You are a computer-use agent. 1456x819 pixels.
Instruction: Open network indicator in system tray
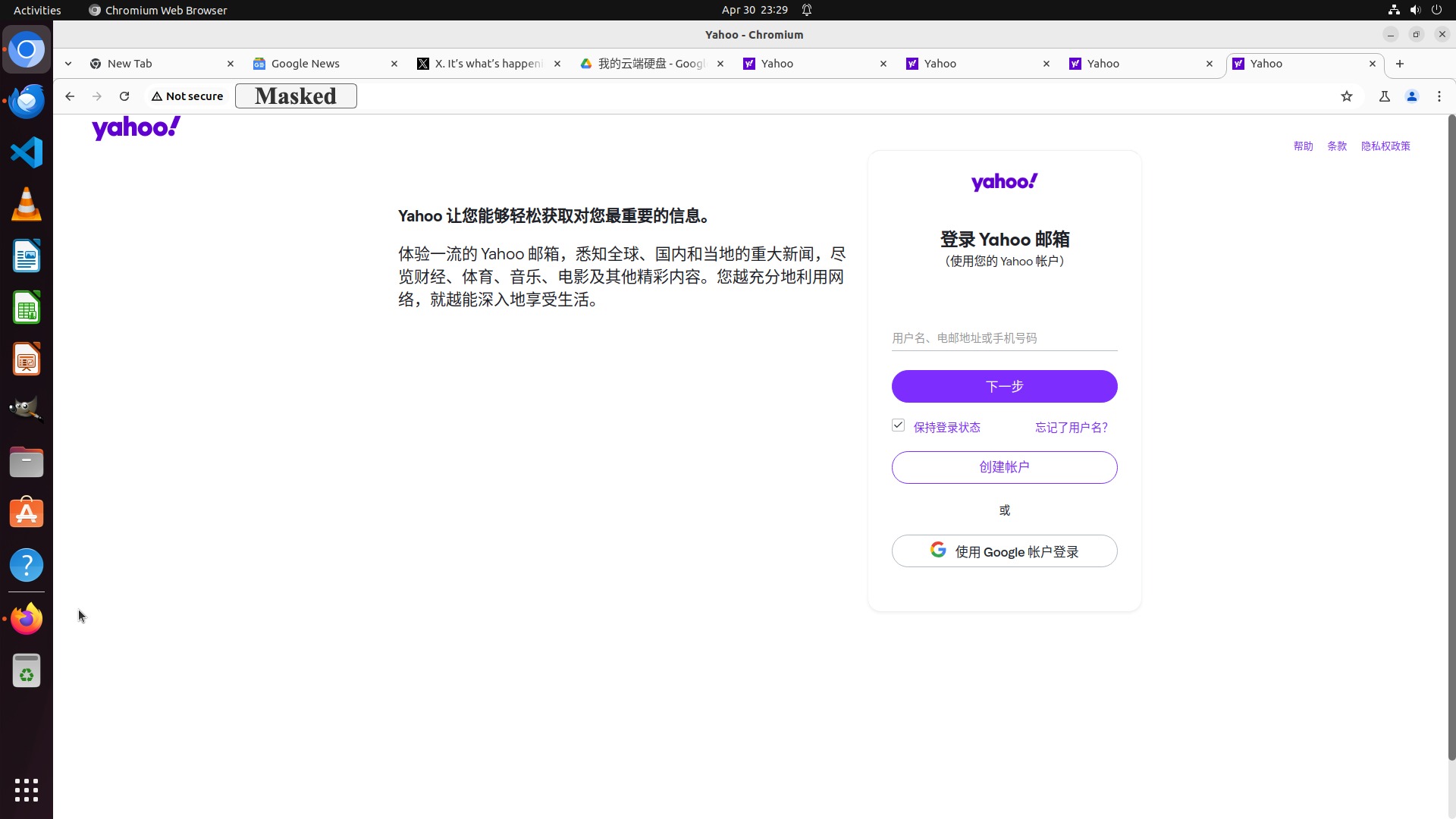point(1394,10)
